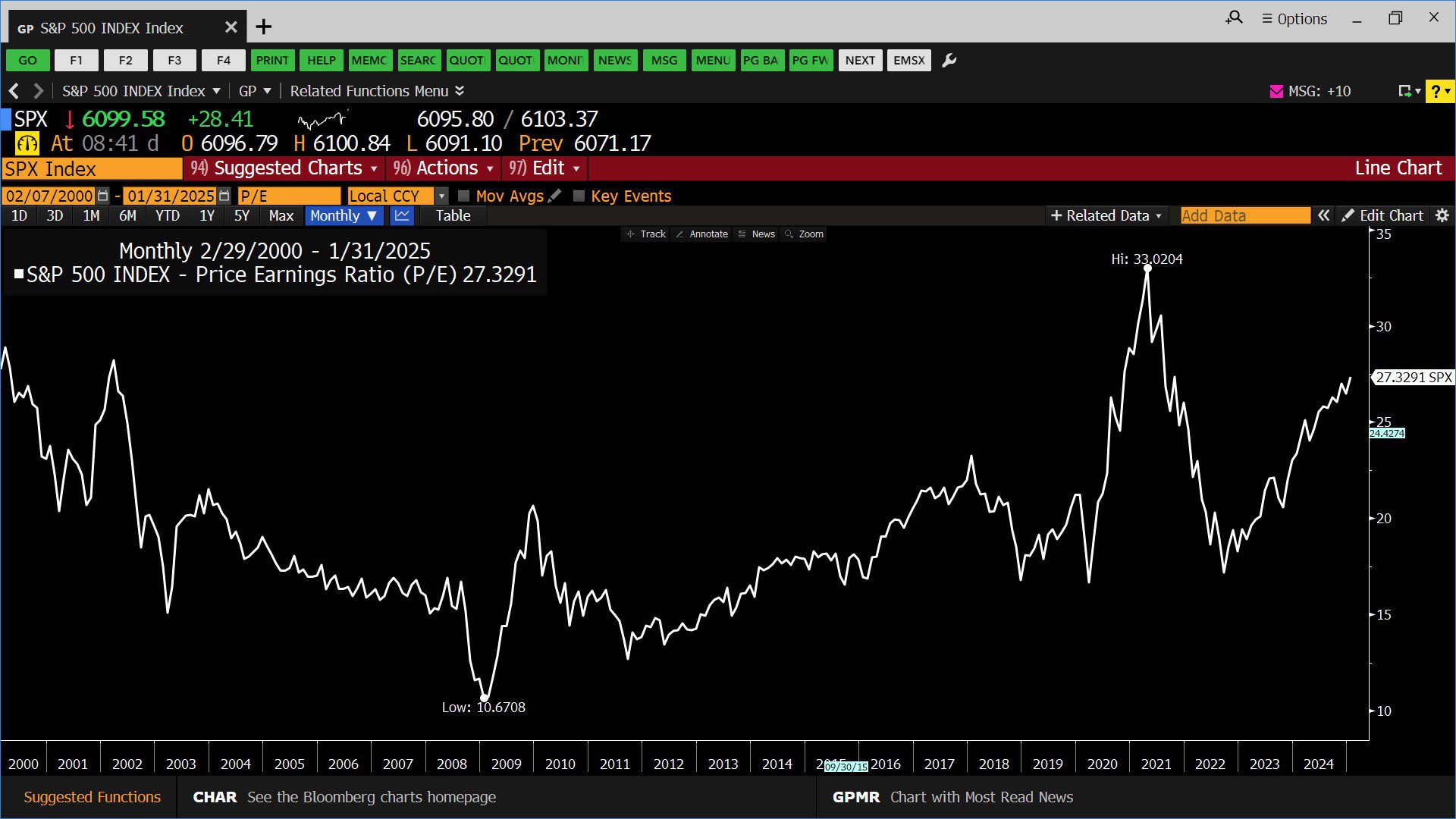Enable the Mov Avgs checkbox

pos(464,196)
